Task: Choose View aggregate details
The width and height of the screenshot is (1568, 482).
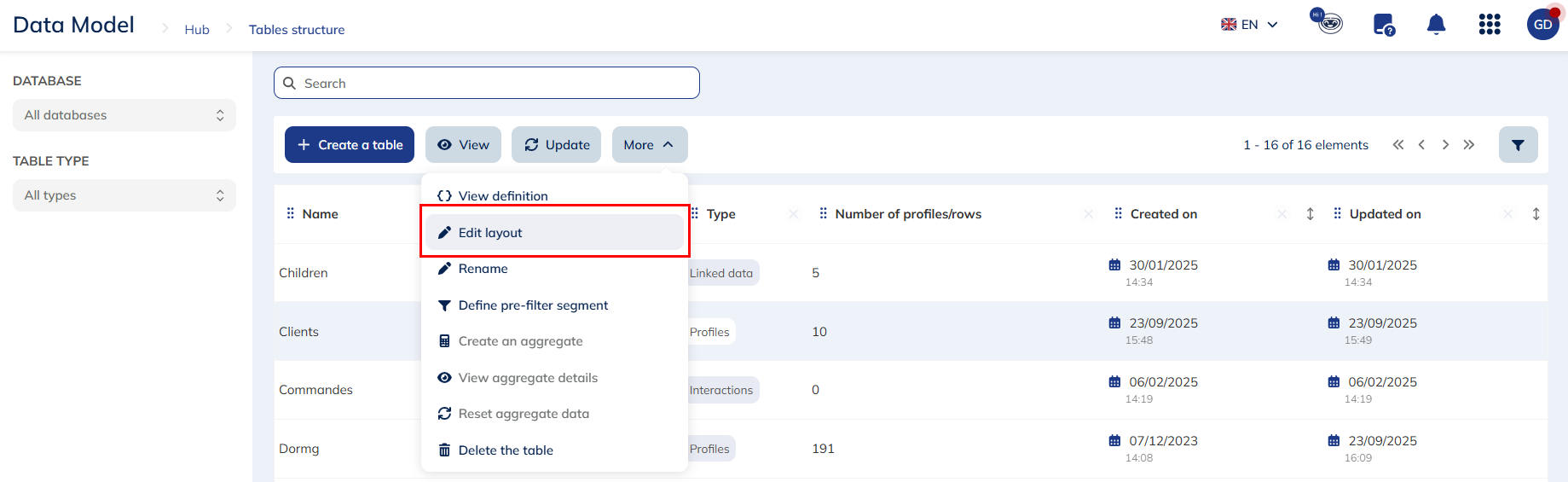Action: 554,378
